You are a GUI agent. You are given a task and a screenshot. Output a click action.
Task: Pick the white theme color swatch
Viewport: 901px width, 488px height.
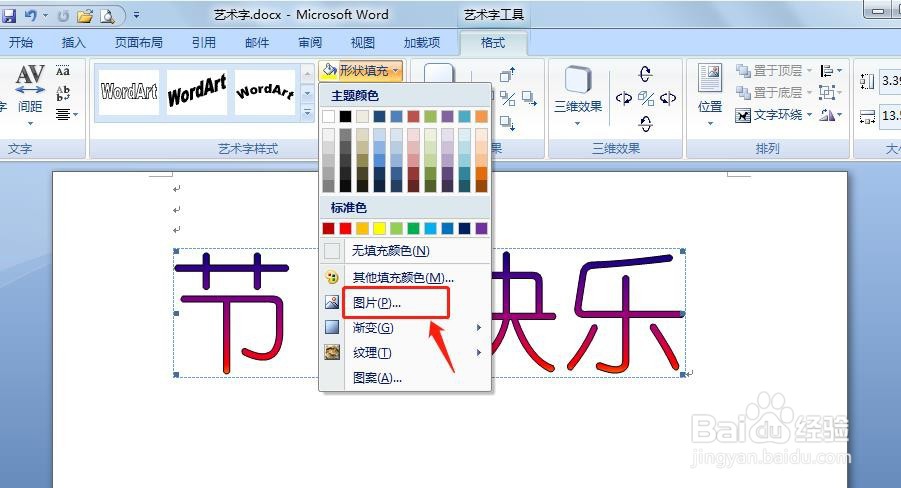point(329,117)
